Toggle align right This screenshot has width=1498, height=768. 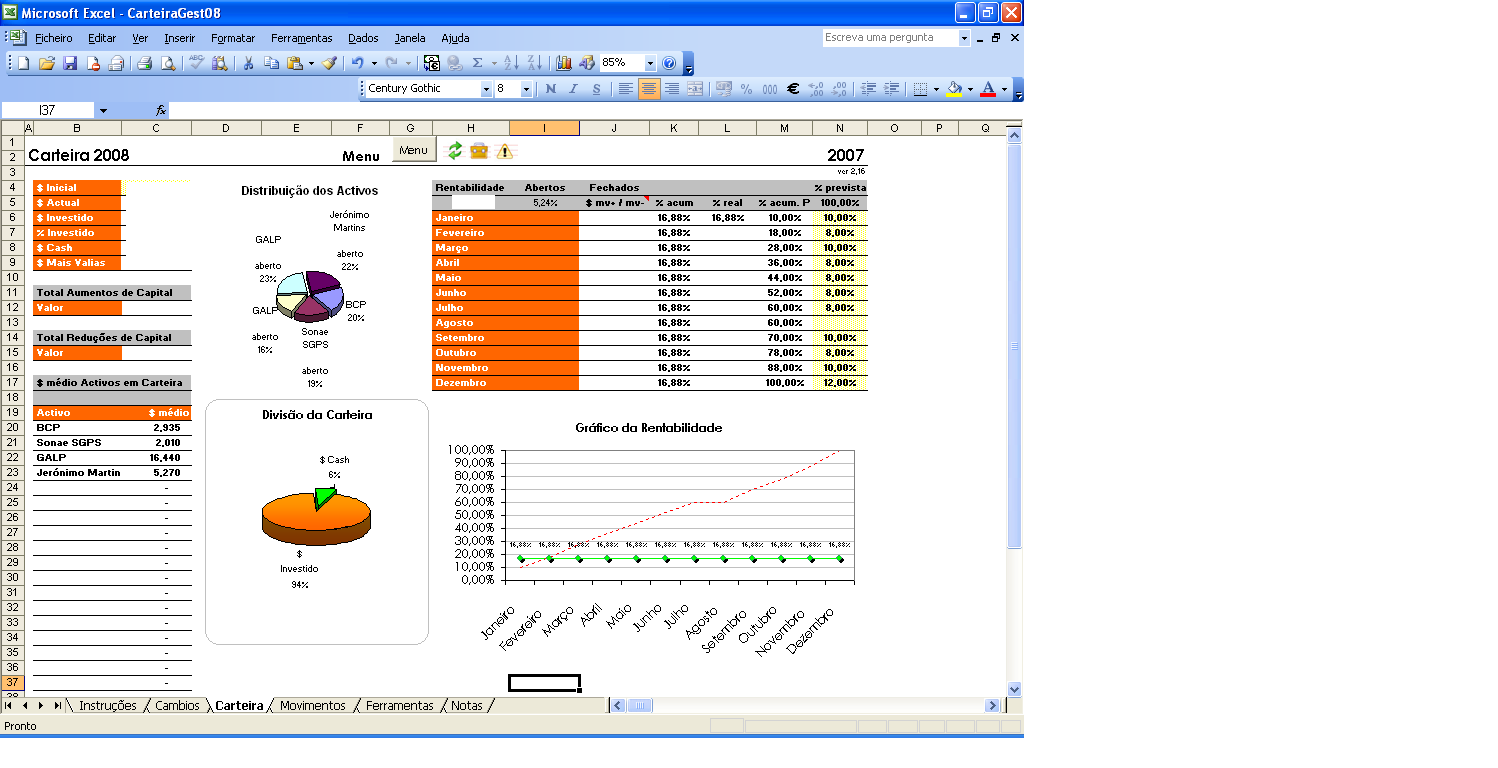tap(672, 89)
